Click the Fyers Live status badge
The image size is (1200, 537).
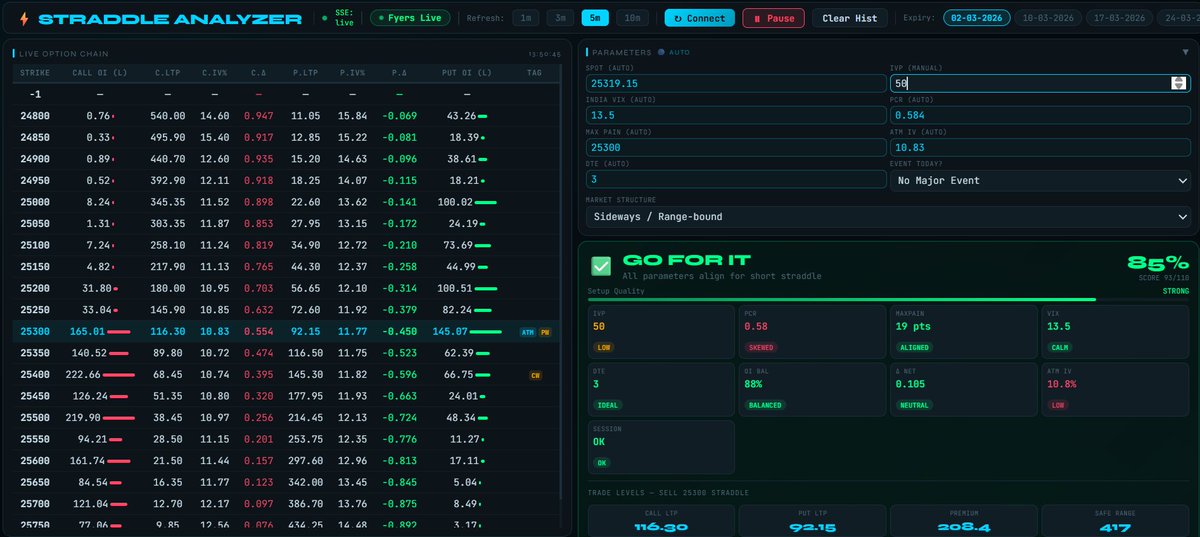coord(410,18)
